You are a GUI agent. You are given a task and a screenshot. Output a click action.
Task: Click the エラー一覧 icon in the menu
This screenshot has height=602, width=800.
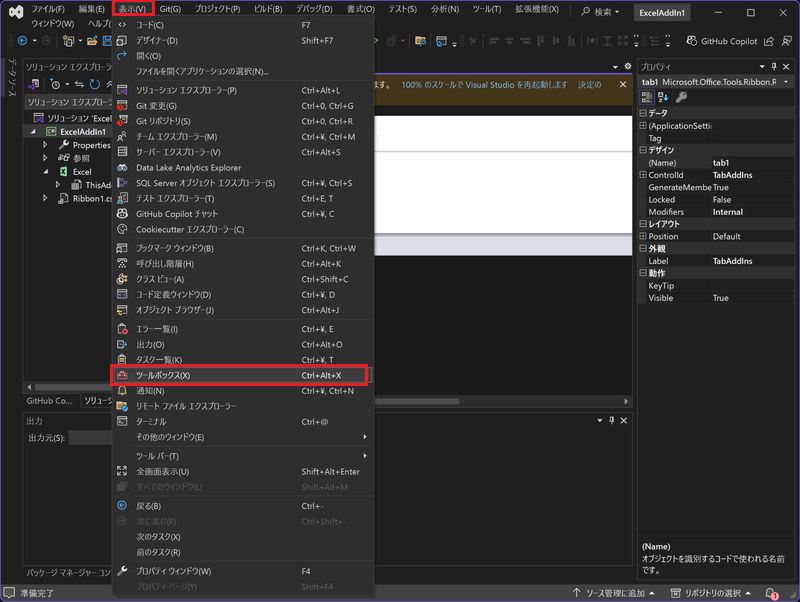point(122,329)
